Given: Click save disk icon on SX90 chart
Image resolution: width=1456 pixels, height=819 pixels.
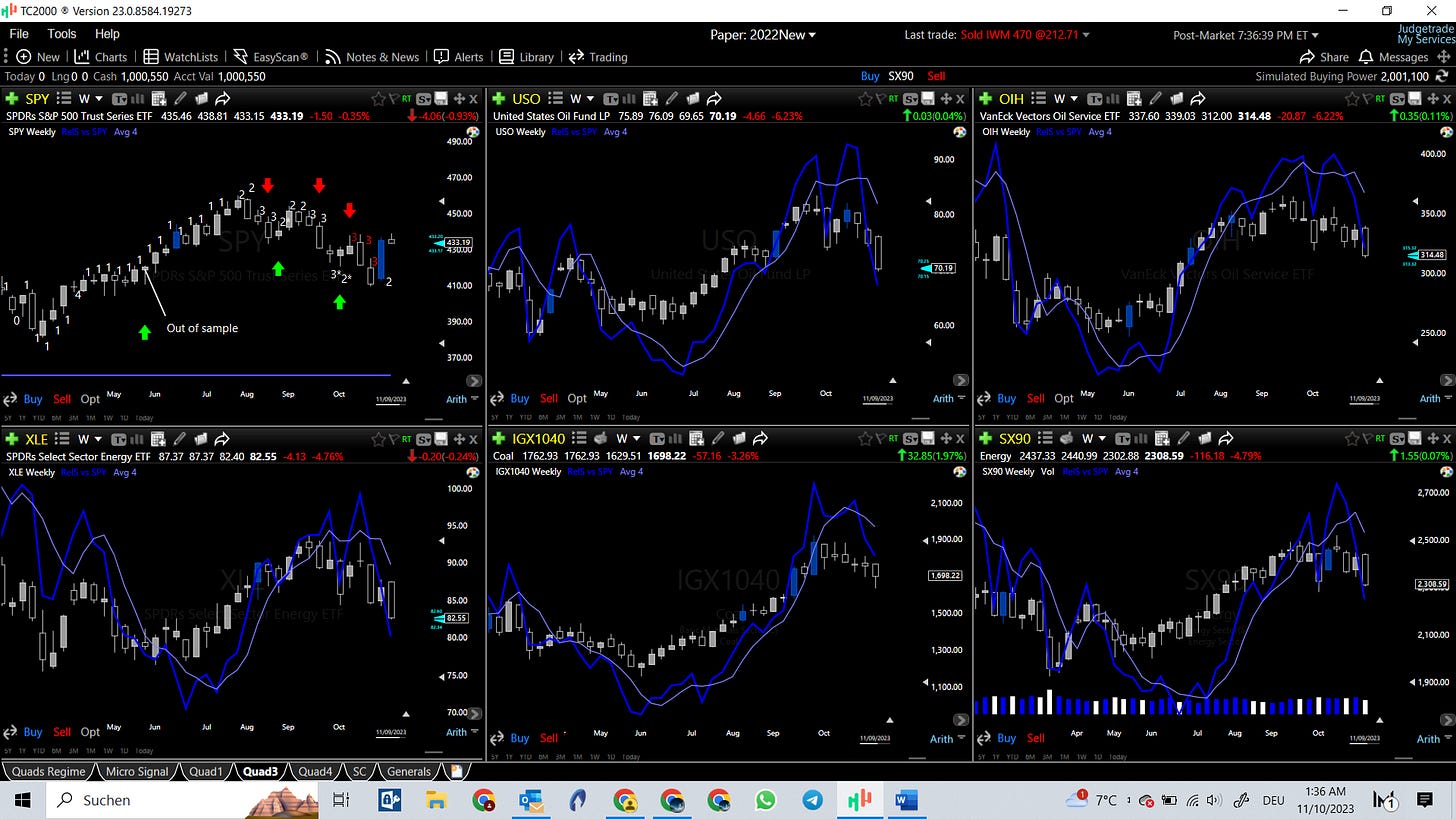Looking at the screenshot, I should click(x=1415, y=438).
